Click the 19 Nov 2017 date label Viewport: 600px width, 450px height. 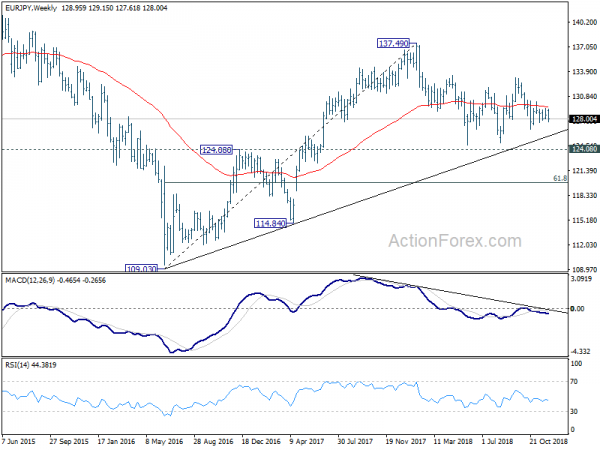[x=406, y=441]
